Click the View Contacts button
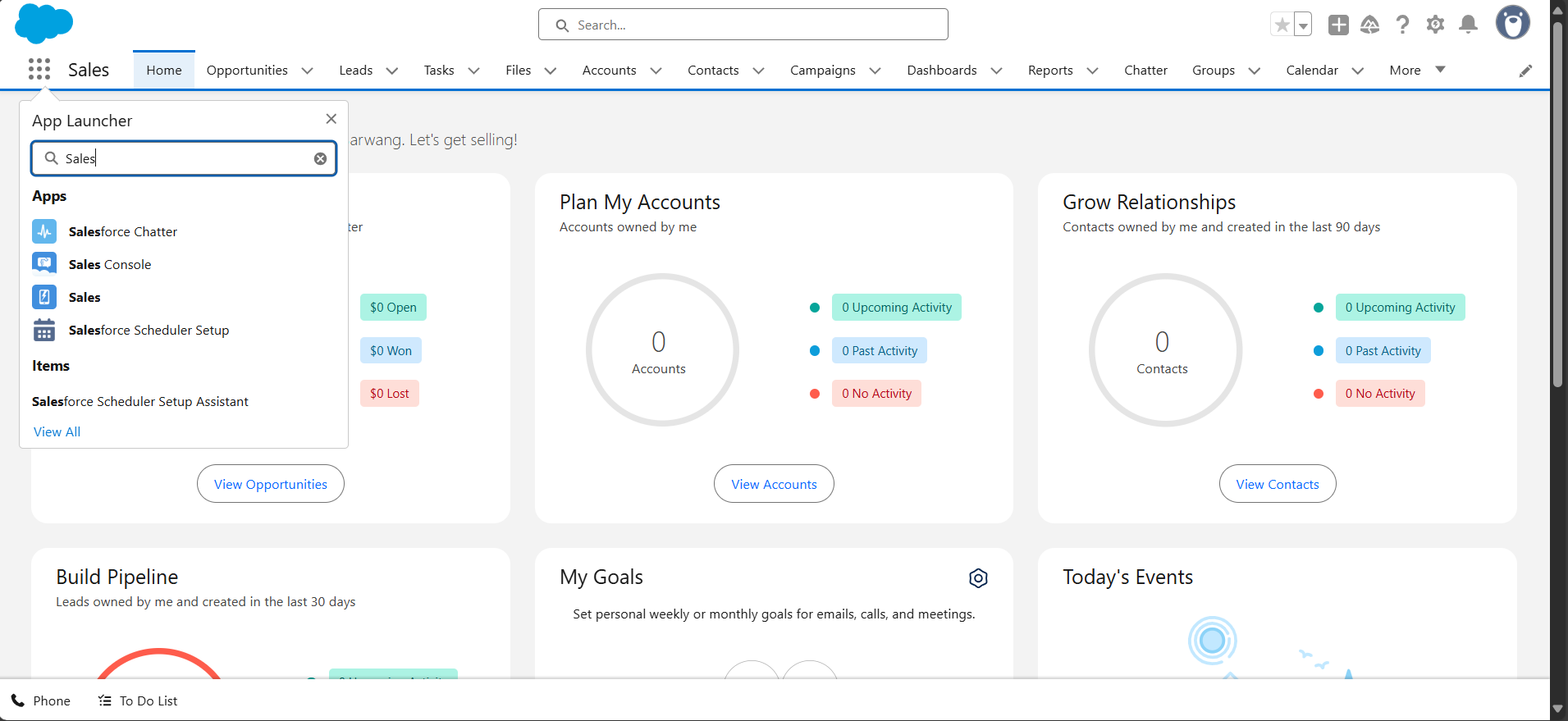 click(x=1278, y=484)
